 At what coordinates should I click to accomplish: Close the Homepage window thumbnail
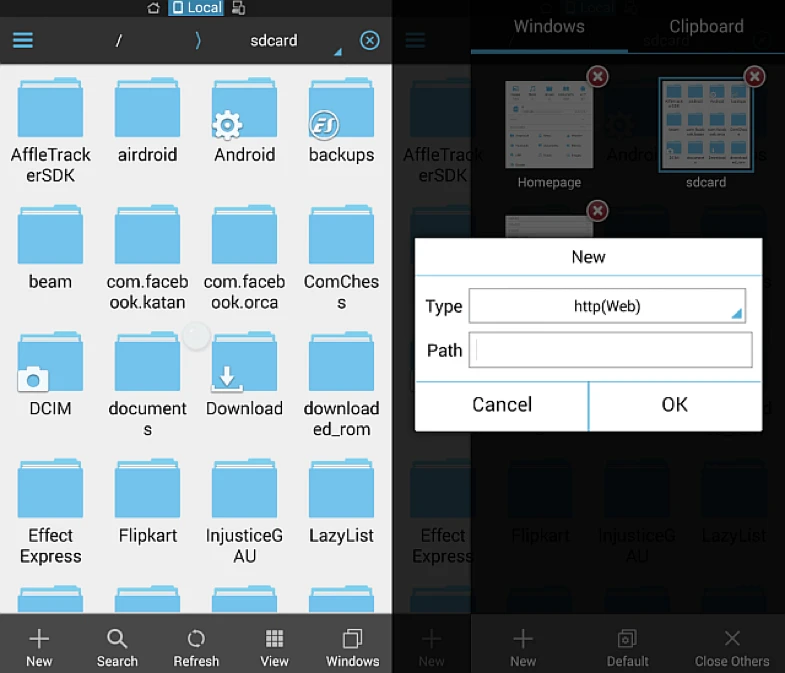pyautogui.click(x=597, y=77)
